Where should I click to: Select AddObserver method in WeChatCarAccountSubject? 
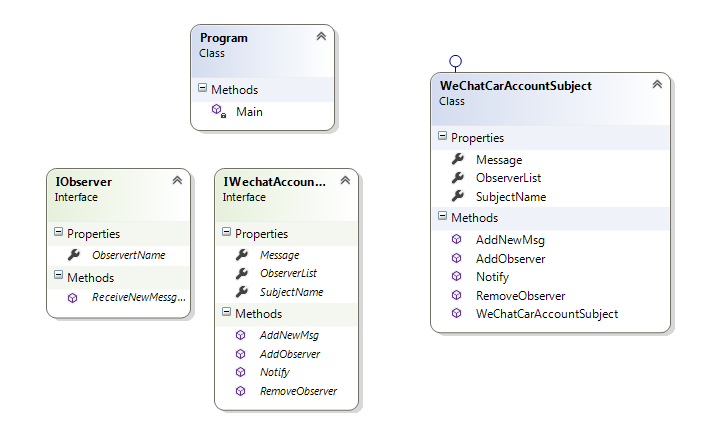coord(510,259)
